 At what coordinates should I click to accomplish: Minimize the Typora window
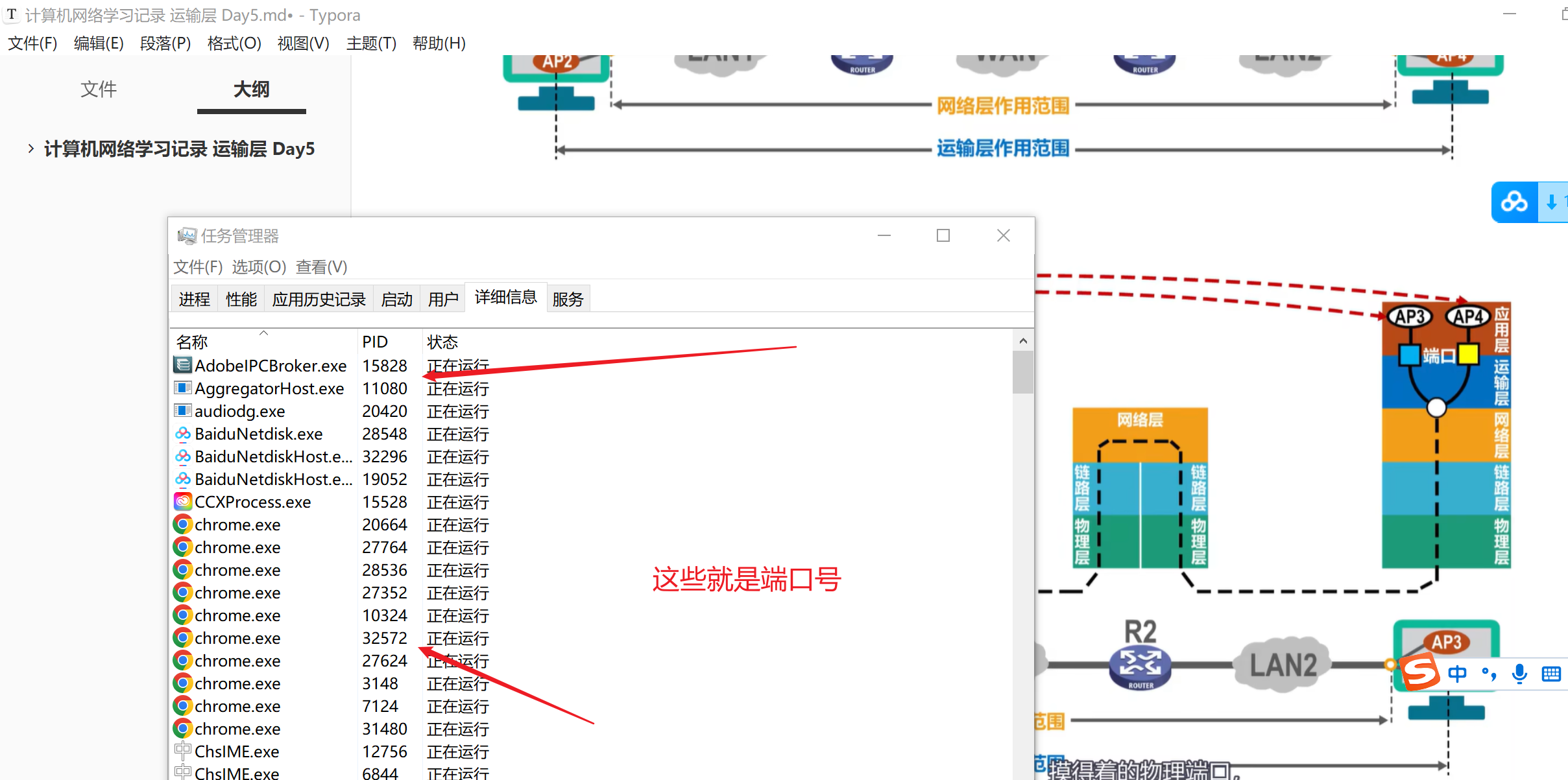(1510, 14)
